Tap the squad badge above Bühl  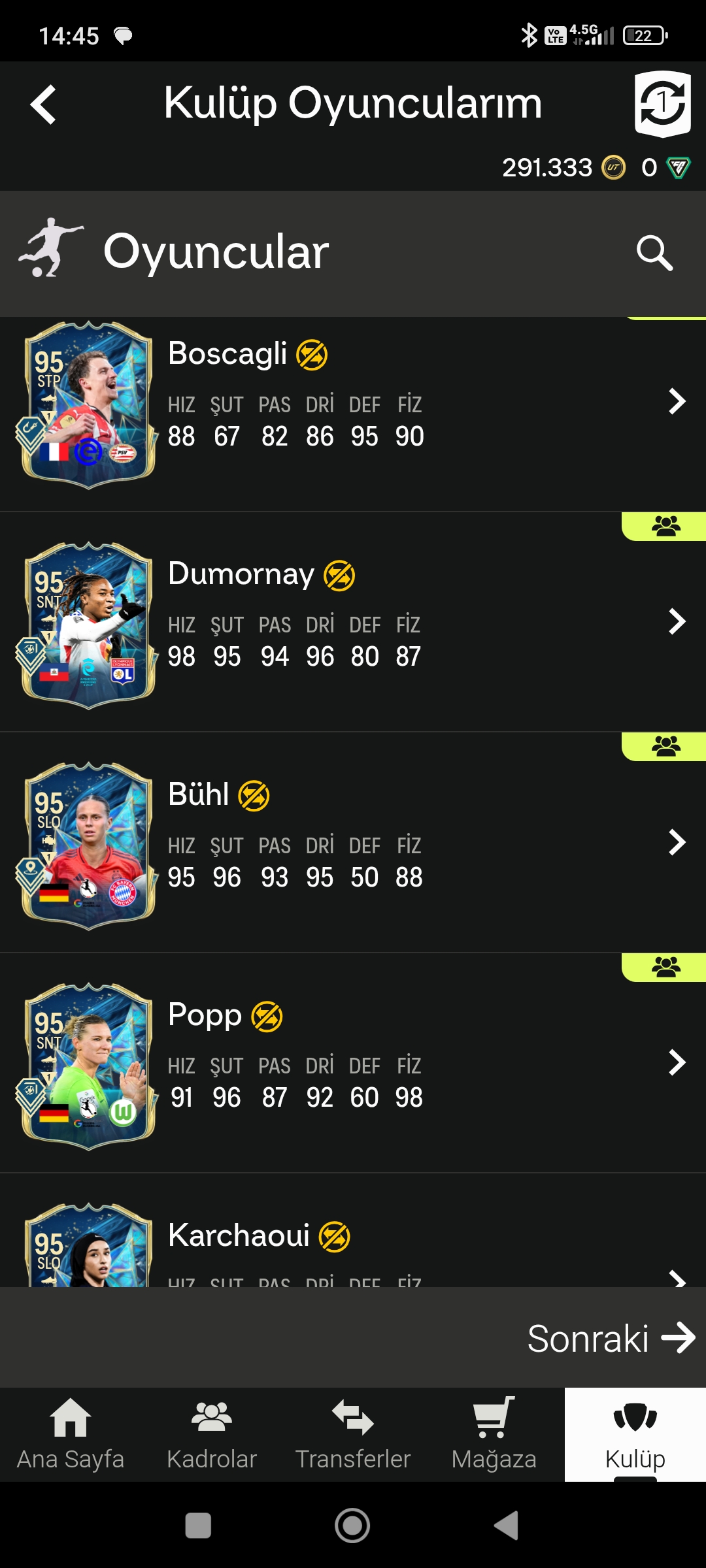[x=664, y=746]
